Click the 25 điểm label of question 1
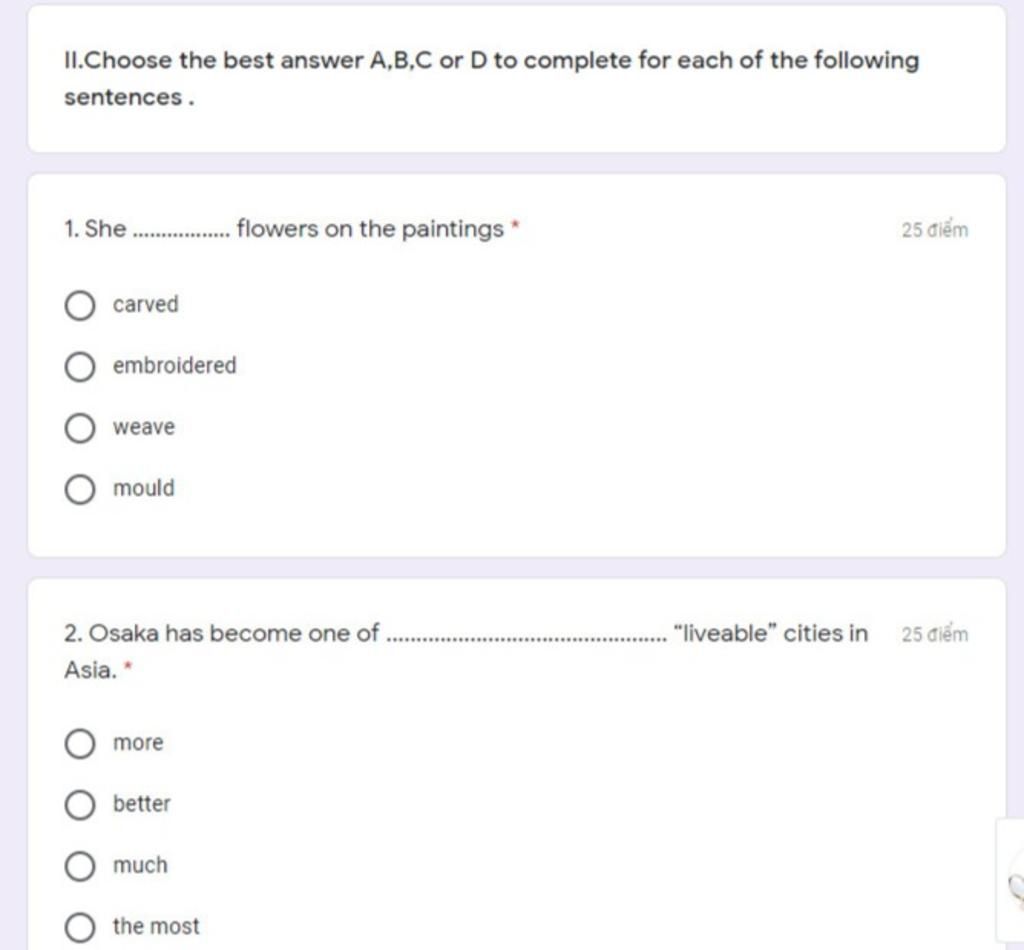Screen dimensions: 1024x950 pos(935,229)
